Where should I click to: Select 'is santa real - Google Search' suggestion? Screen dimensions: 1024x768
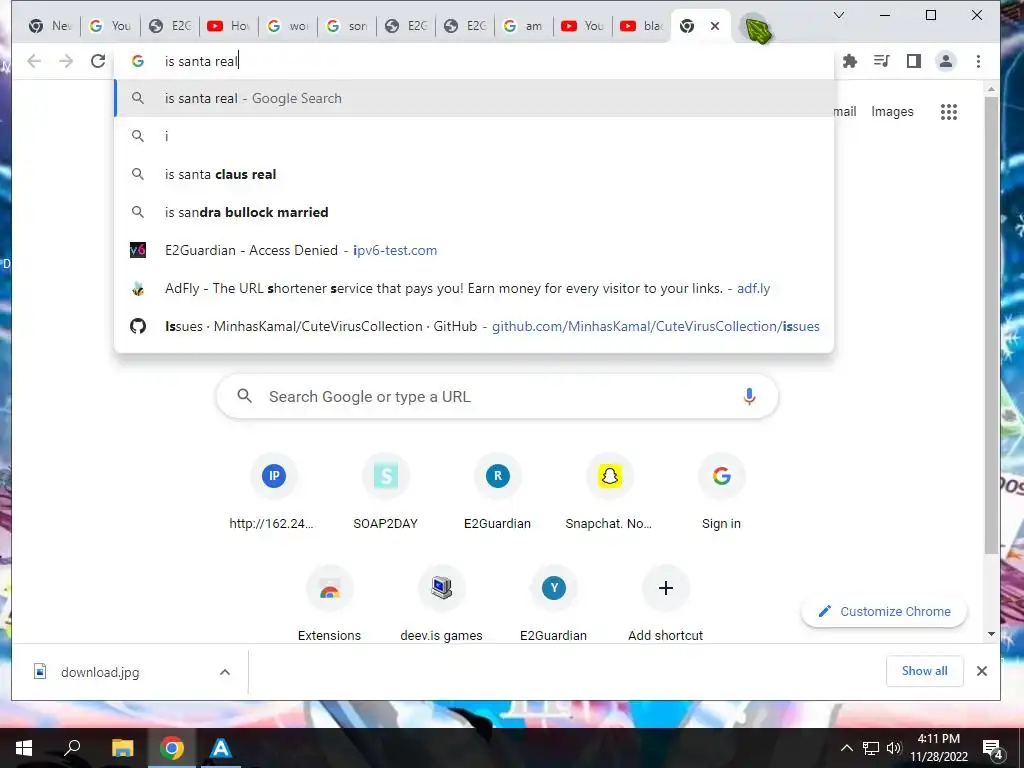(474, 99)
